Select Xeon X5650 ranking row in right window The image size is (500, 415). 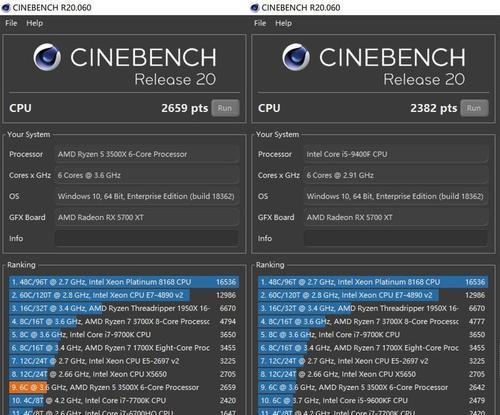373,374
